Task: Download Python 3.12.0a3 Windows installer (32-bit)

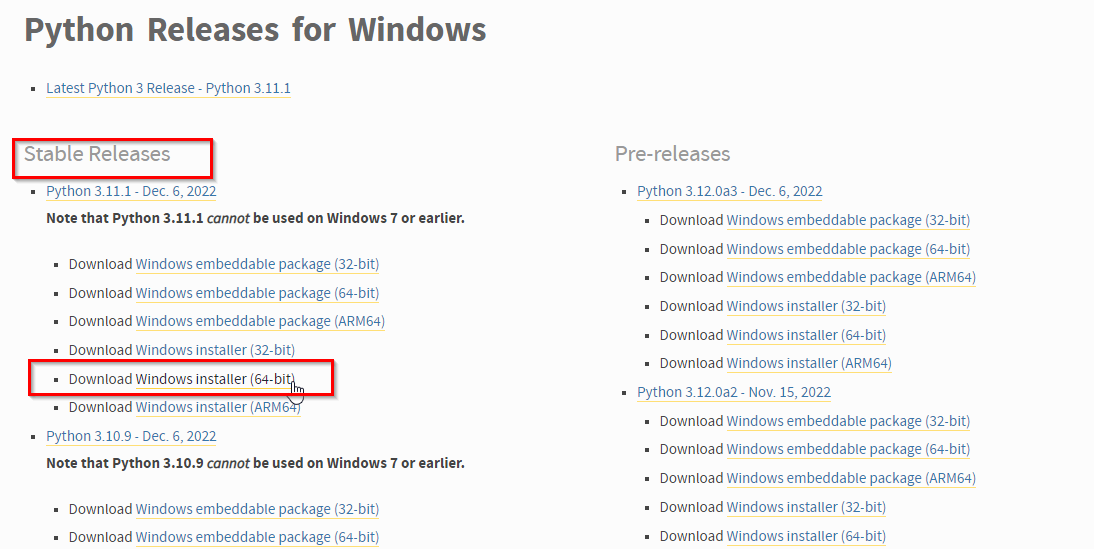Action: [x=806, y=306]
